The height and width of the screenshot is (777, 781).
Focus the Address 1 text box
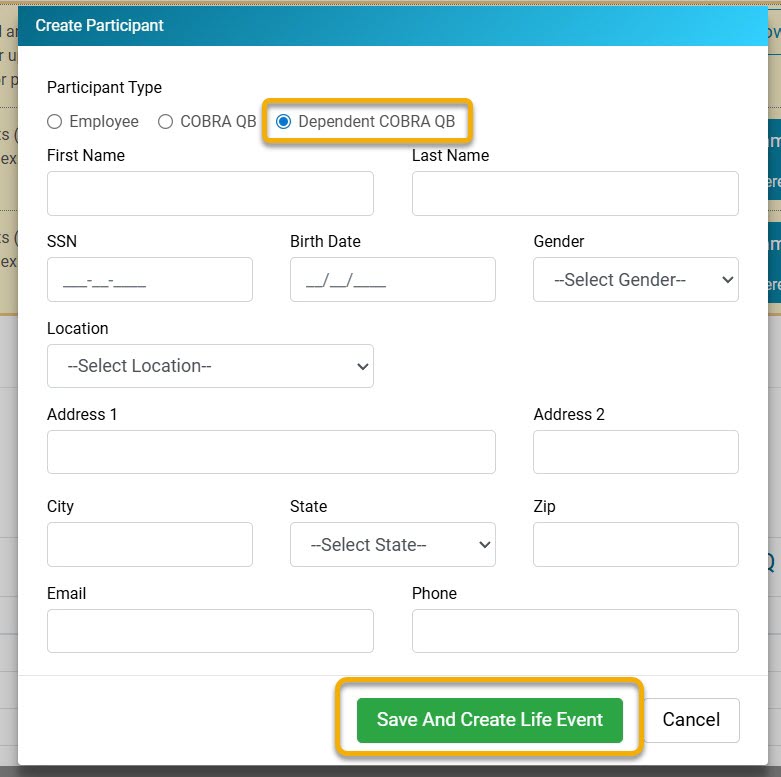tap(271, 452)
